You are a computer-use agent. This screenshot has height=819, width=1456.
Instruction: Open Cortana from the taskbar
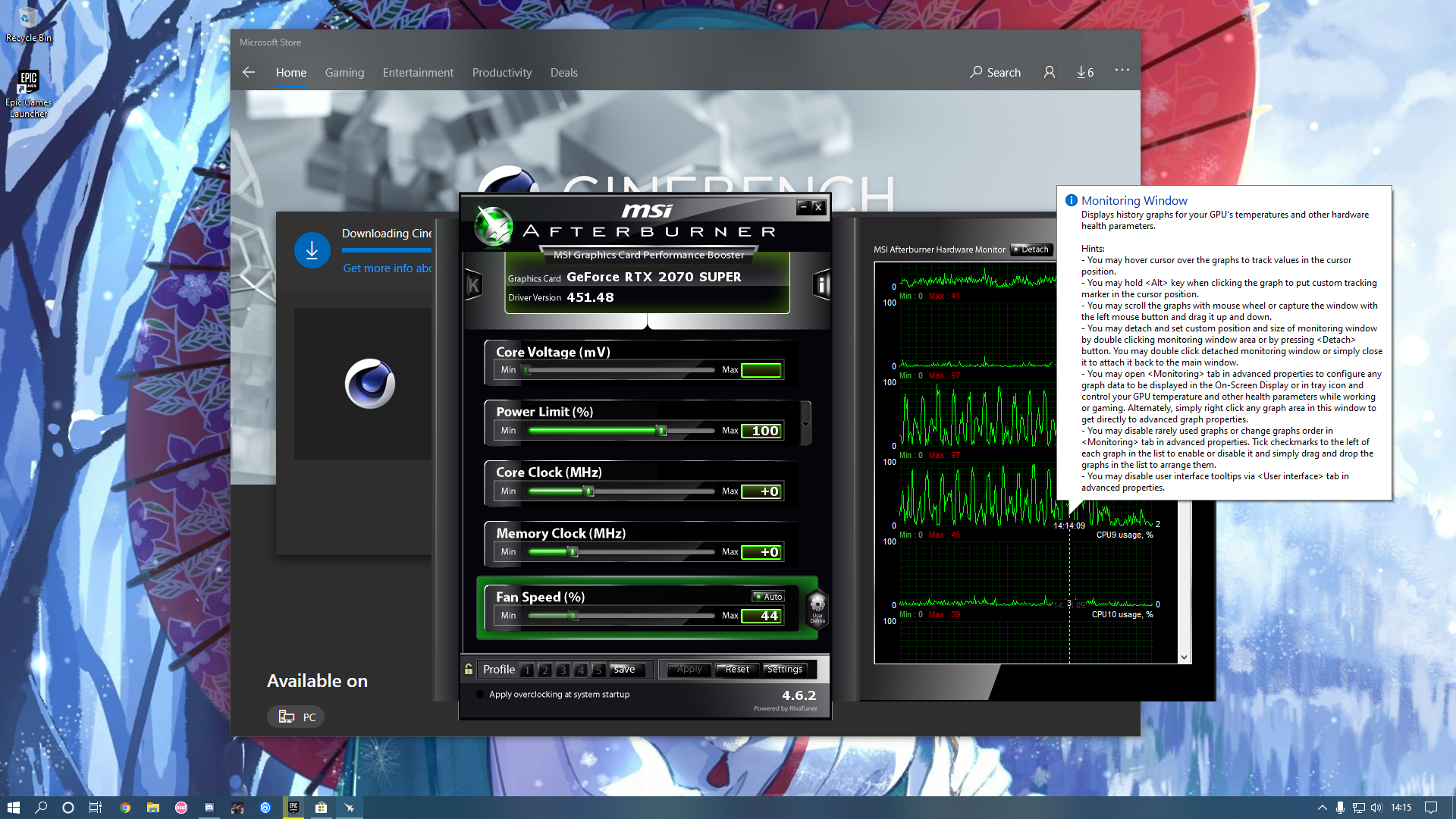click(x=68, y=808)
